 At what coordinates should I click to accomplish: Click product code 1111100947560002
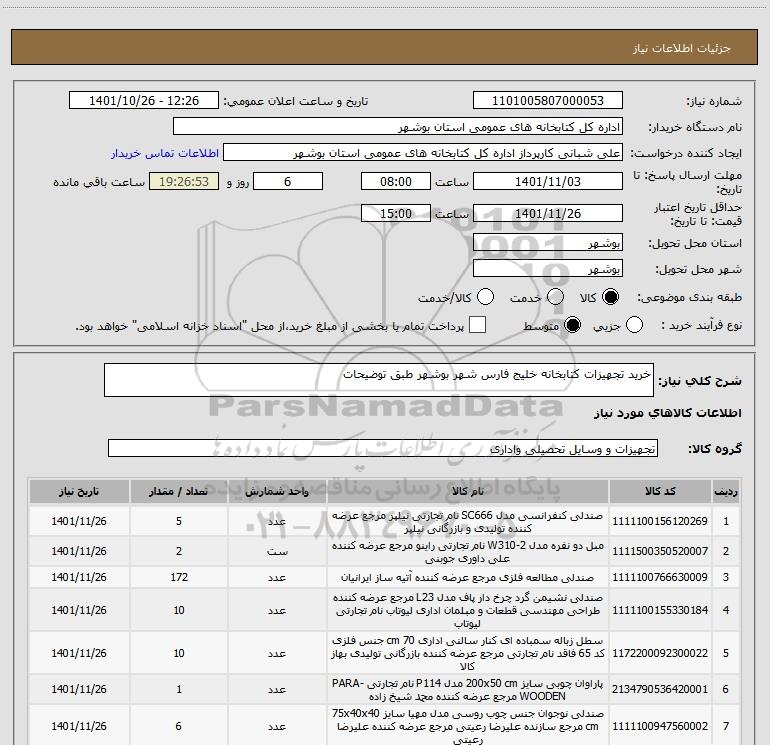pyautogui.click(x=660, y=726)
